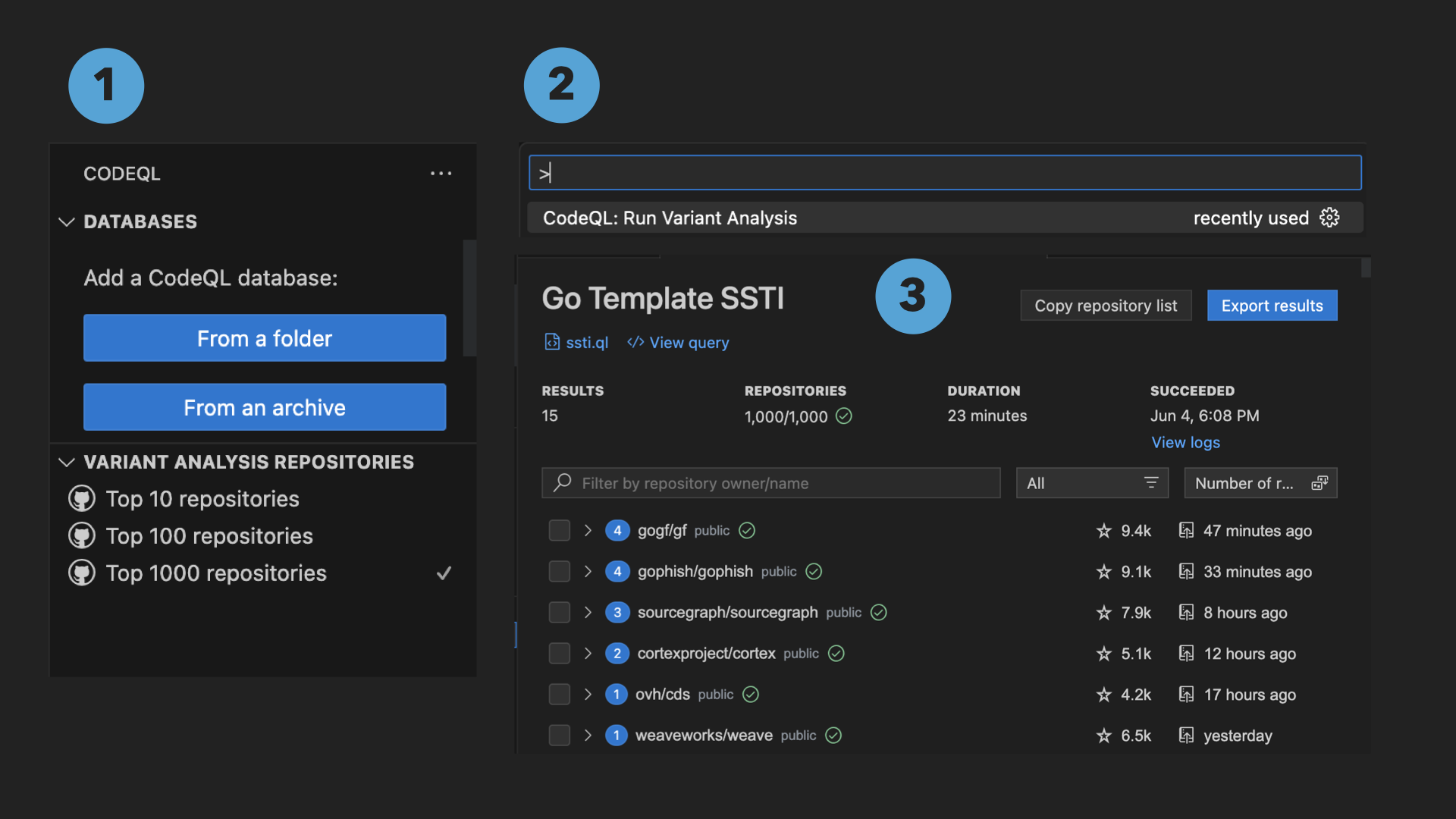
Task: Check the cortexproject/cortex repository checkbox
Action: pos(559,653)
